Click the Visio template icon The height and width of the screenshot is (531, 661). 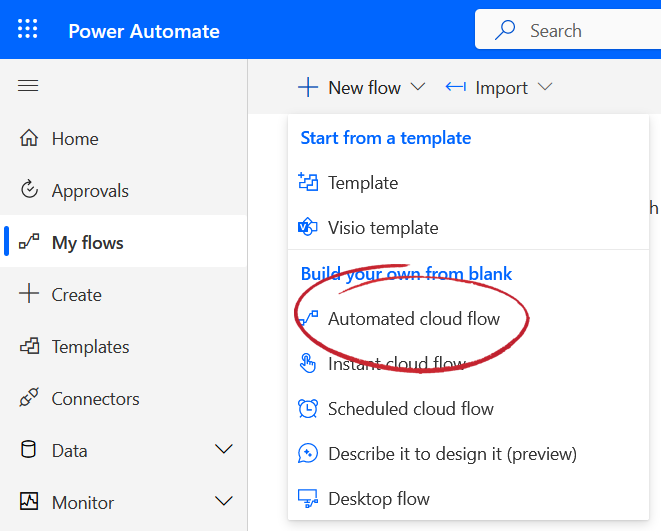pos(308,228)
